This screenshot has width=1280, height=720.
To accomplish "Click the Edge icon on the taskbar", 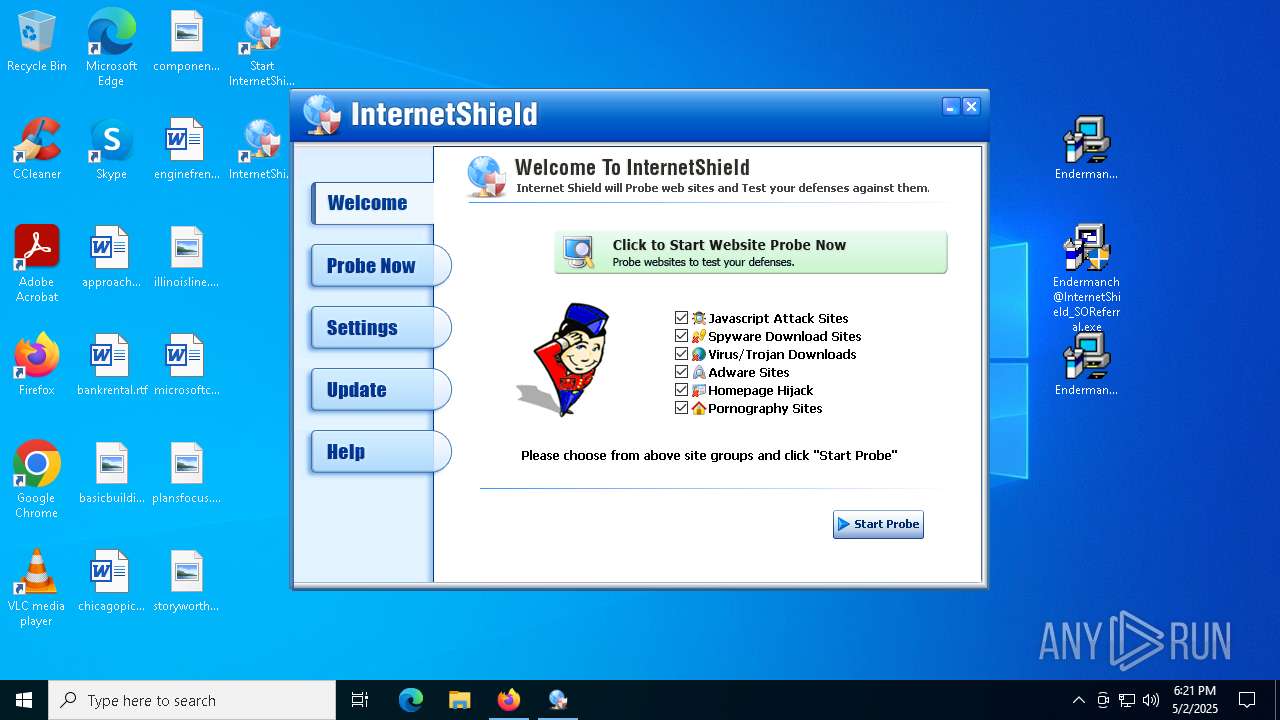I will pos(411,700).
